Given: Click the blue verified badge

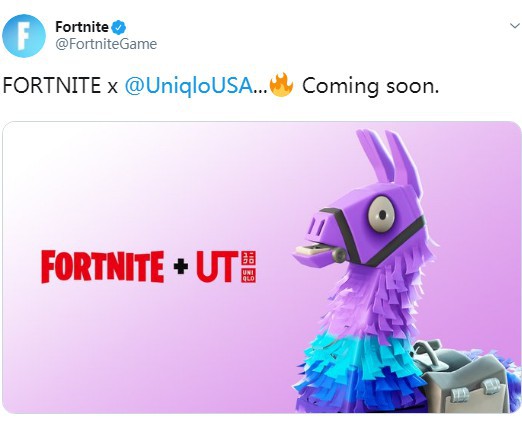Looking at the screenshot, I should (118, 27).
